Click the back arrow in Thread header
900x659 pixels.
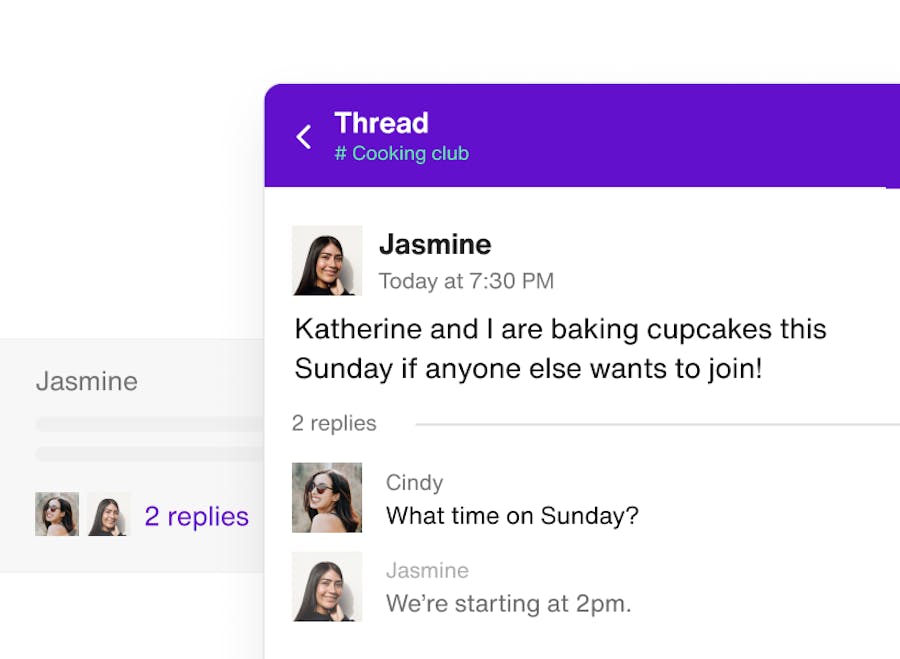click(x=304, y=137)
